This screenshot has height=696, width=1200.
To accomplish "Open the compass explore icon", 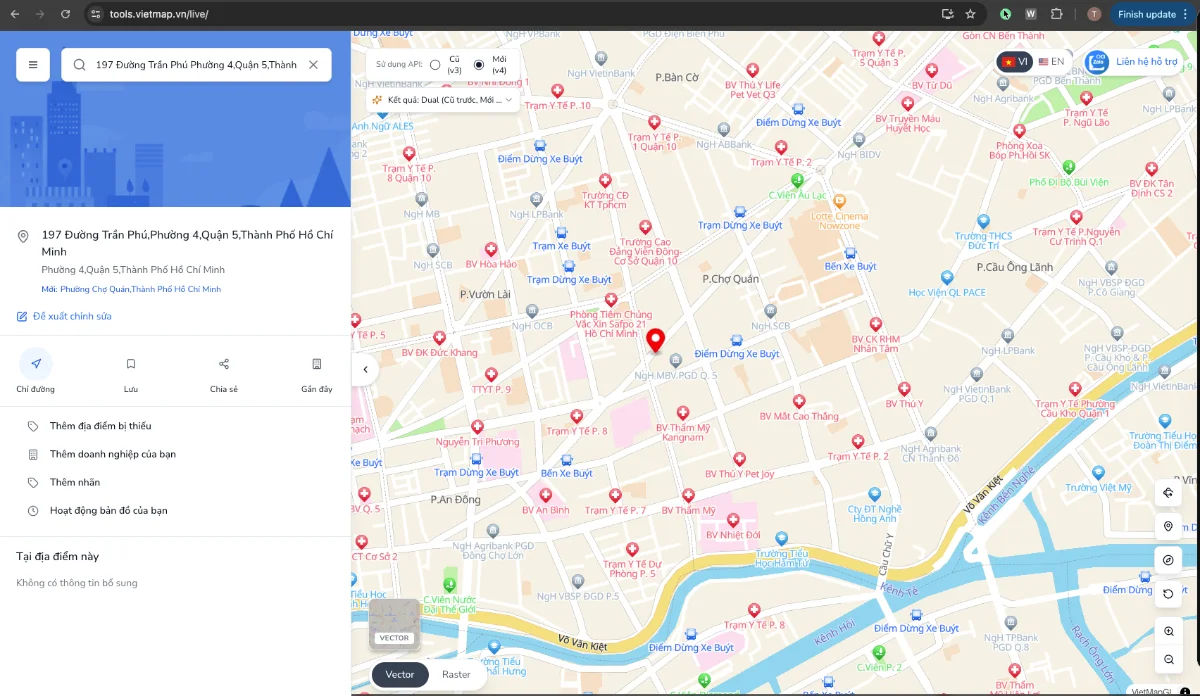I will (1168, 560).
